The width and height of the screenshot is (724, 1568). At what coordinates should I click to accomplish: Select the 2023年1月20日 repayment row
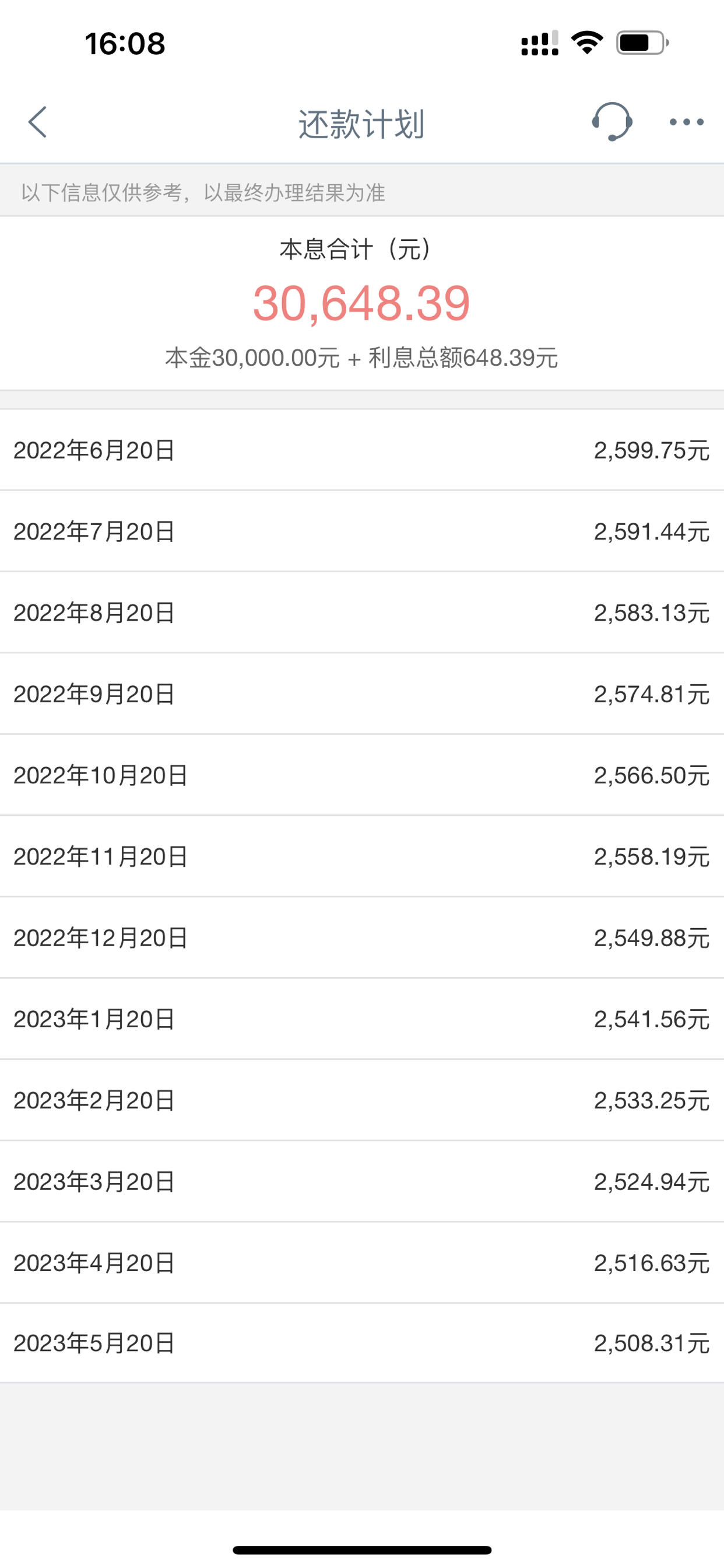tap(362, 1019)
